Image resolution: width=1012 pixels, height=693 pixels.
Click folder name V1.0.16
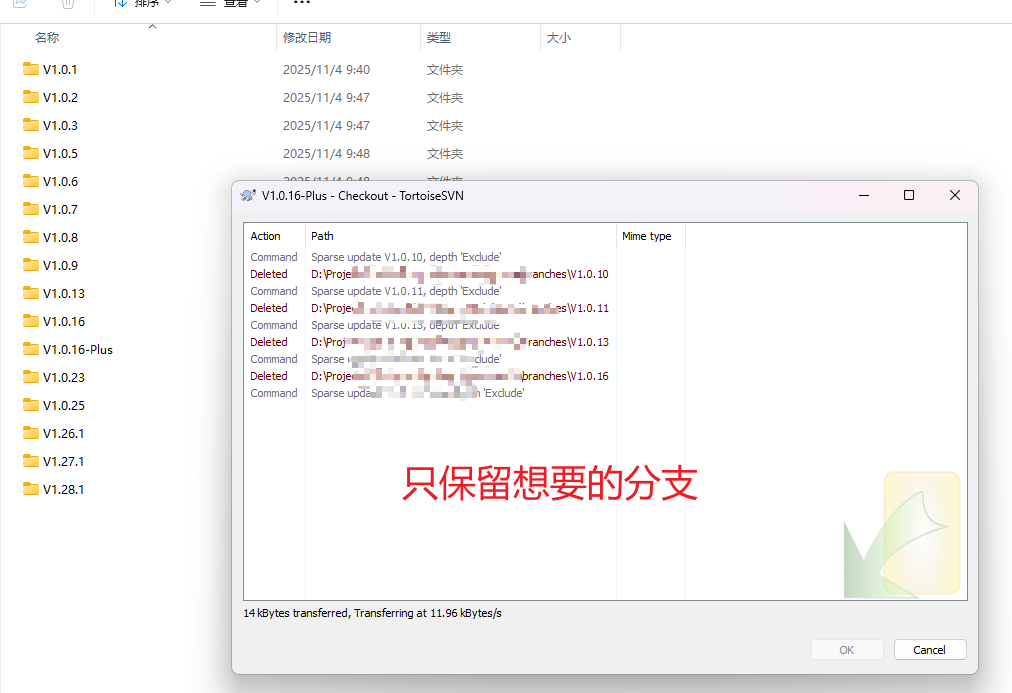click(64, 321)
